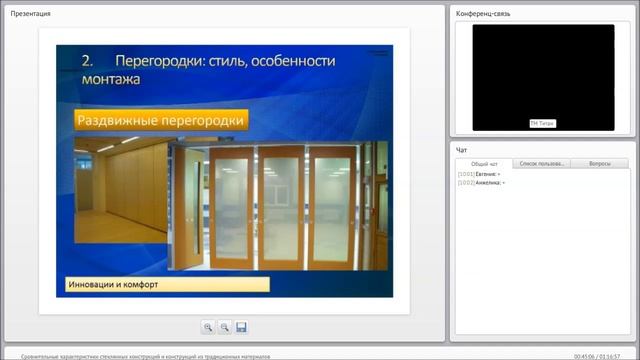The width and height of the screenshot is (640, 360).
Task: Click the Конференц-связь panel title
Action: pyautogui.click(x=483, y=13)
